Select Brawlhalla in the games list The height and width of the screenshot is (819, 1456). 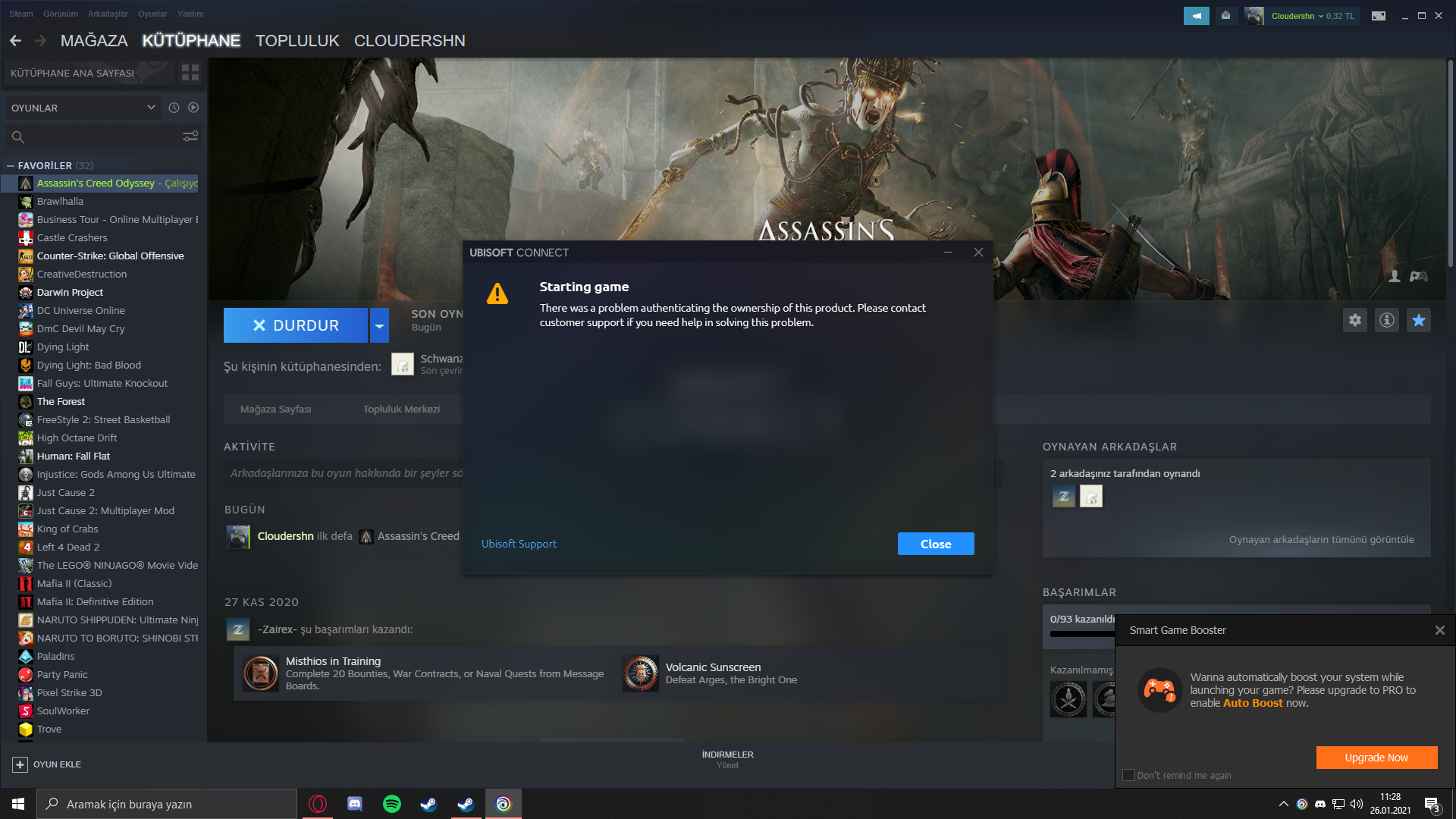[61, 202]
